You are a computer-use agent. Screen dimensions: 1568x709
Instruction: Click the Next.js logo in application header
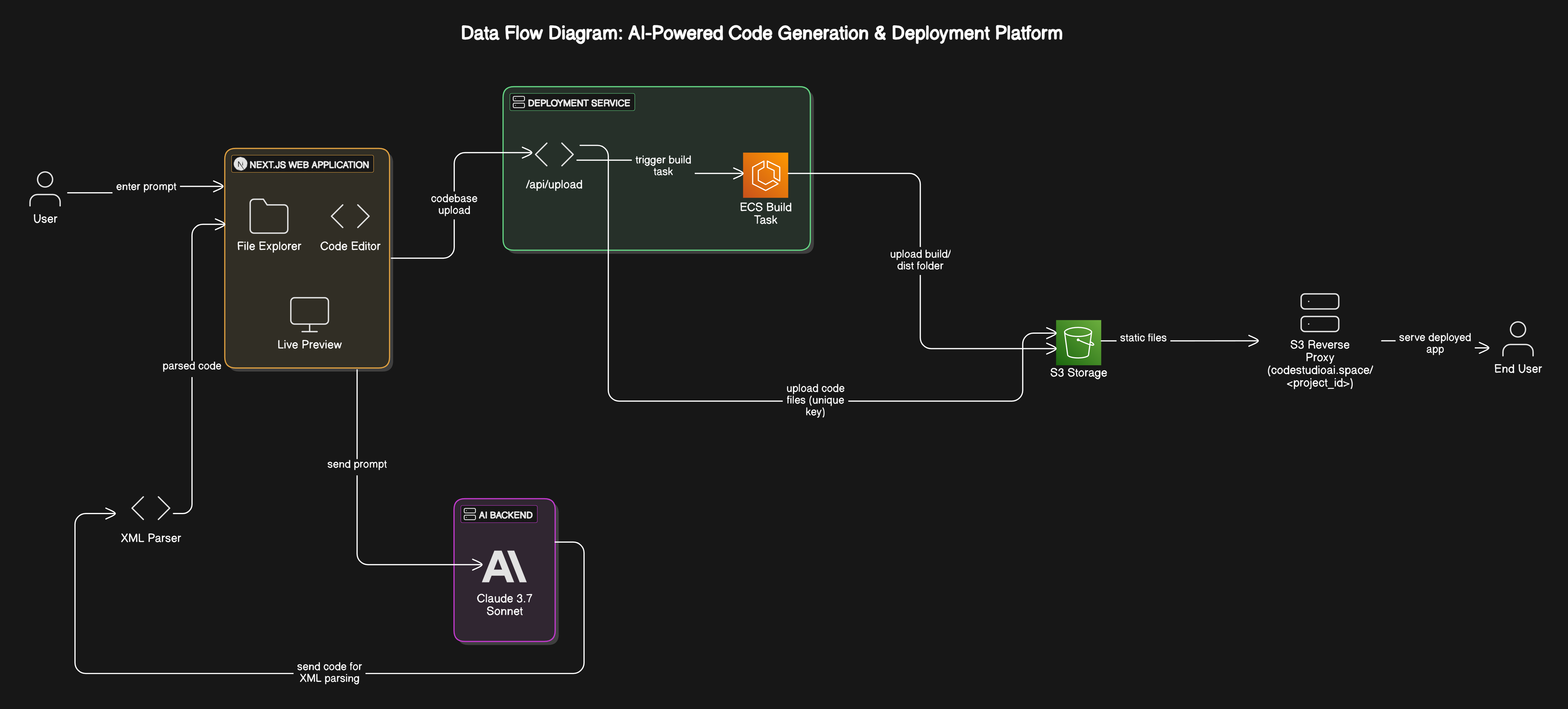(x=241, y=164)
